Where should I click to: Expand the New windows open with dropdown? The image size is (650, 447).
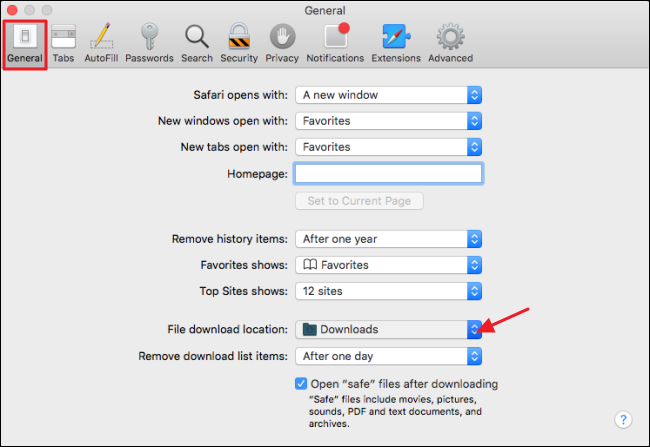pyautogui.click(x=388, y=121)
